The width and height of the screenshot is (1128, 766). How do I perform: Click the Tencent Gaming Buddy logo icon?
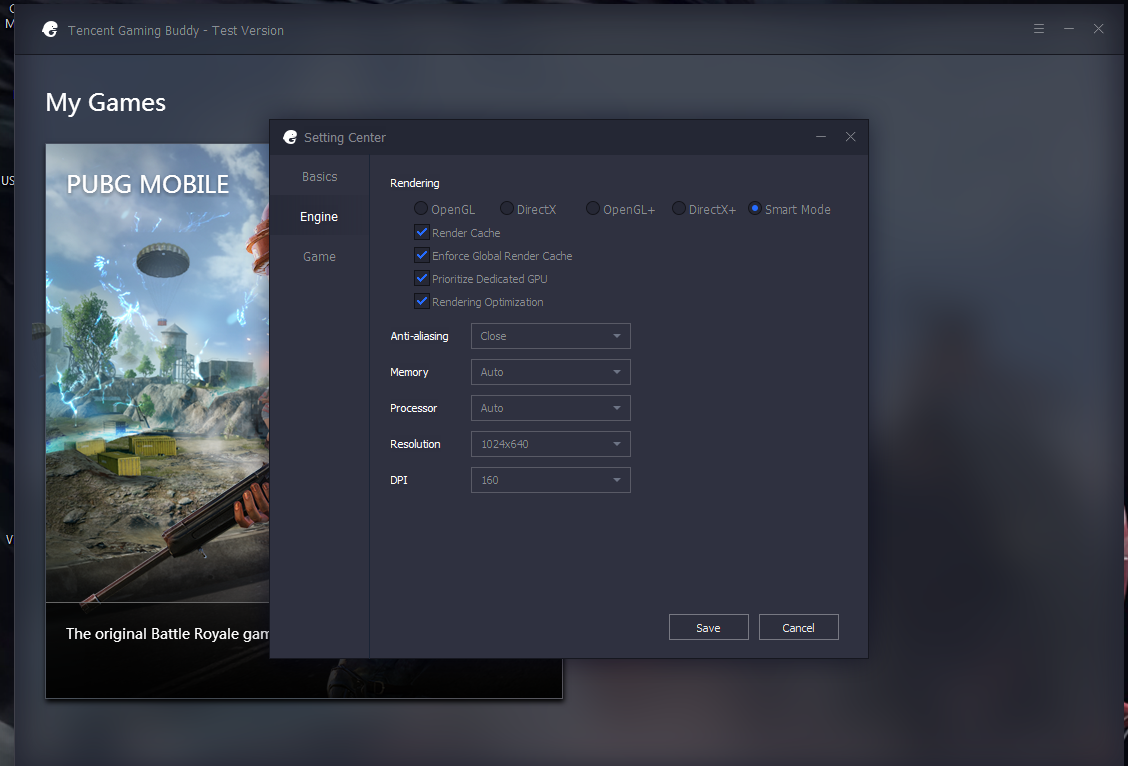[x=50, y=29]
